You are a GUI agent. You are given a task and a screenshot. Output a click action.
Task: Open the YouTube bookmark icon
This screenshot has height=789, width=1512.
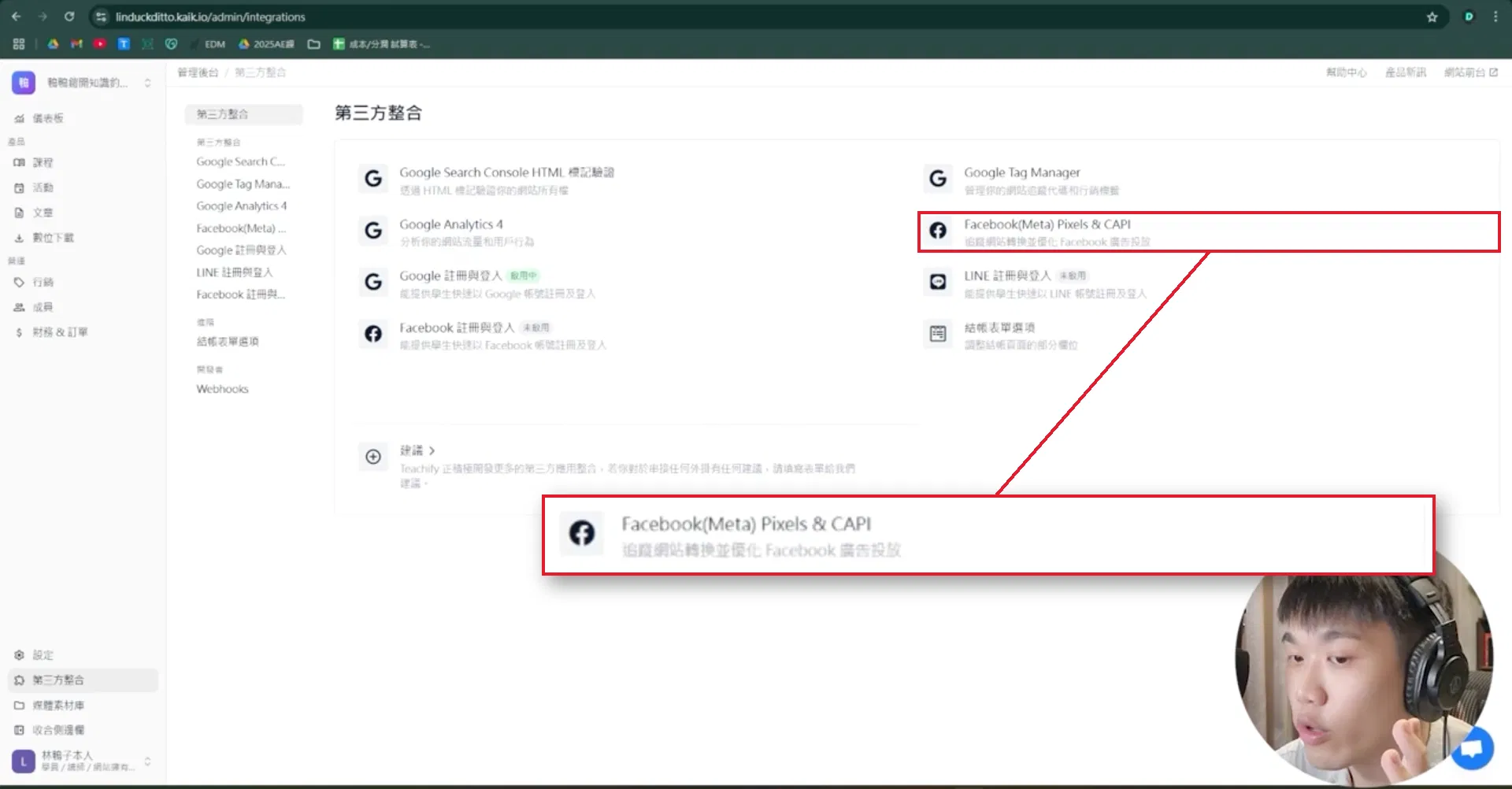[x=100, y=44]
